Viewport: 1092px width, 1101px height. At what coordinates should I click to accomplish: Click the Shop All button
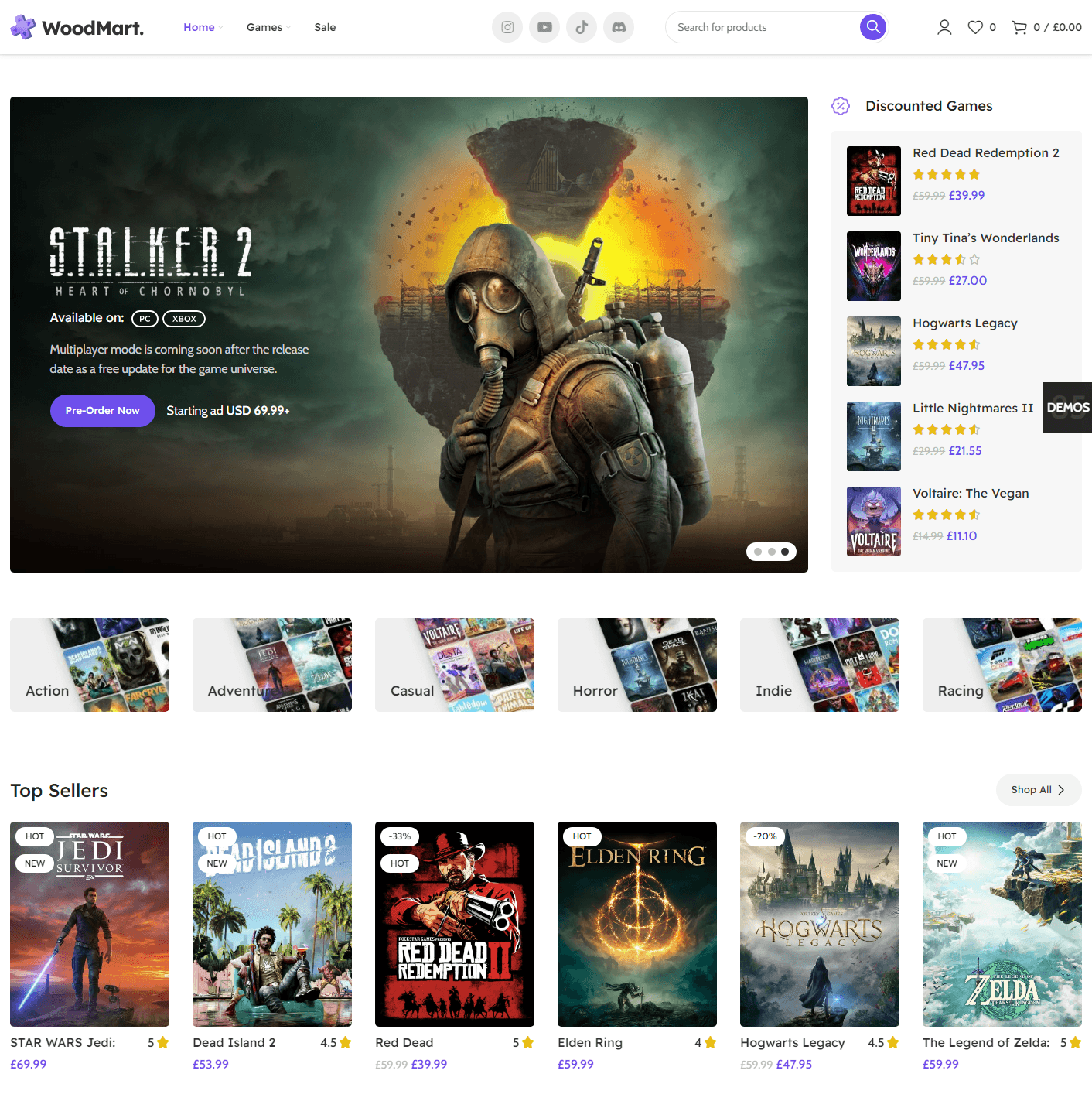pyautogui.click(x=1039, y=790)
